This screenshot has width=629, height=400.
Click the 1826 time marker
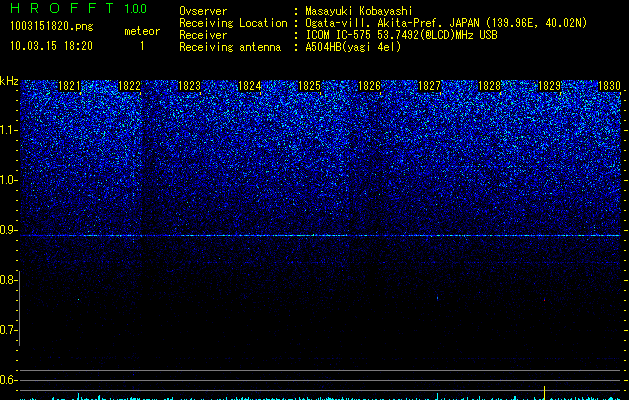click(x=369, y=85)
